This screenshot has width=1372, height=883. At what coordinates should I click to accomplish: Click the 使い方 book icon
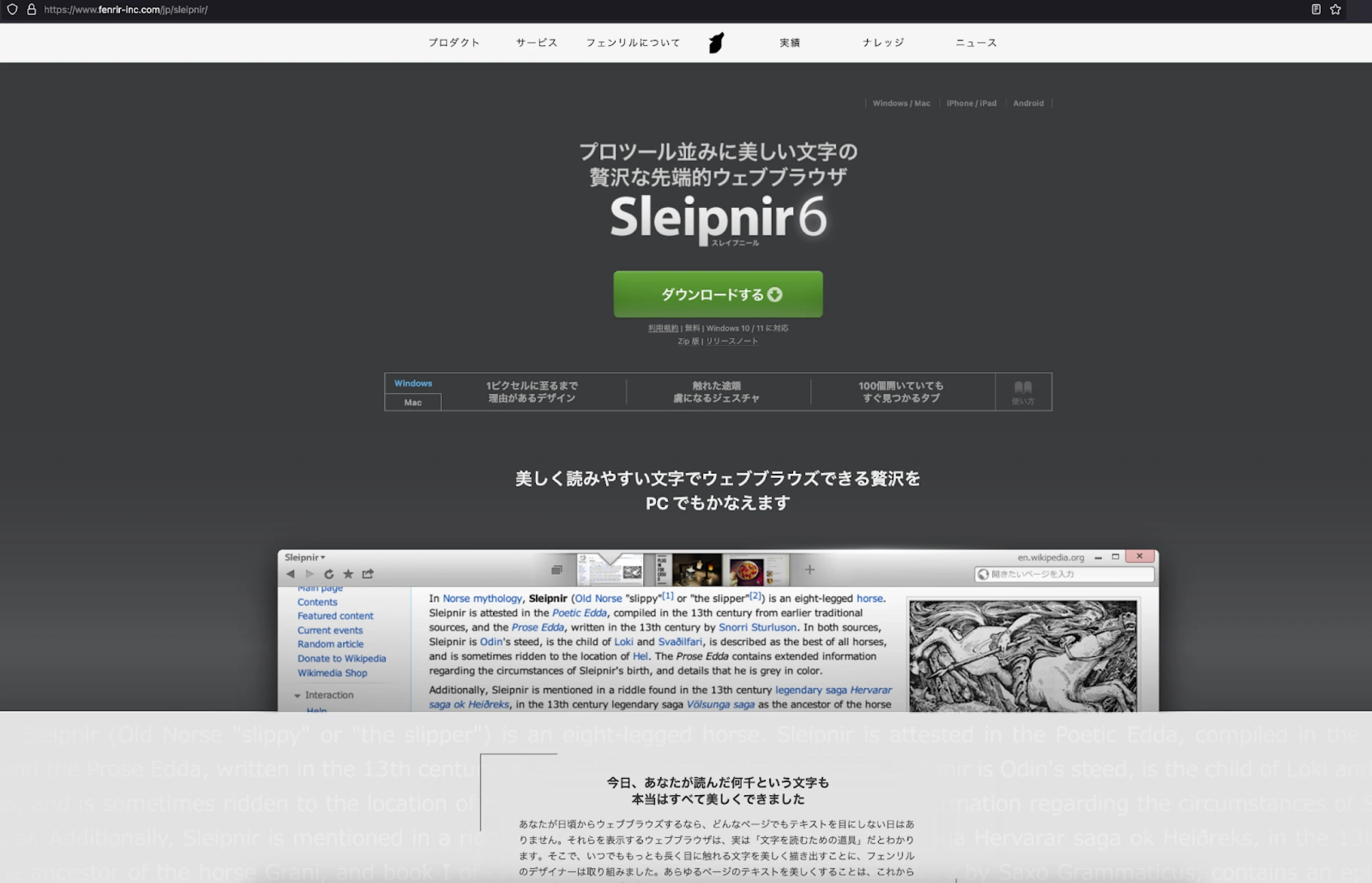tap(1023, 392)
